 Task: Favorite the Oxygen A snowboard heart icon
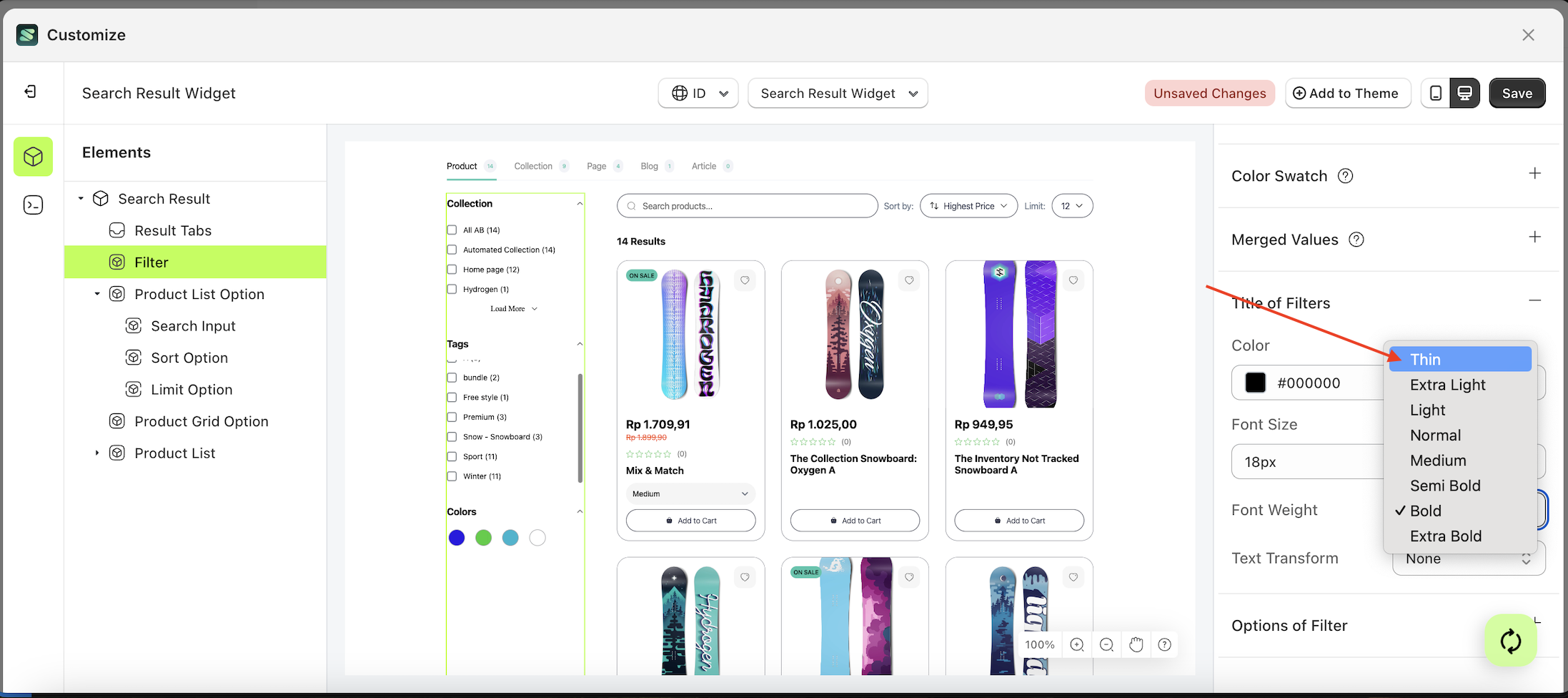pos(909,280)
